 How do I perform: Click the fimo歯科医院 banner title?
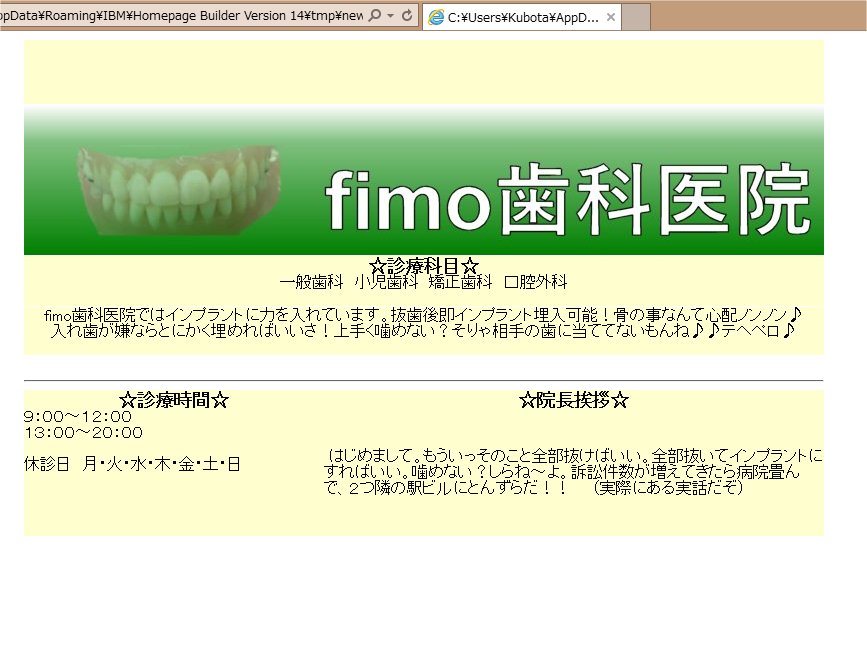[566, 198]
